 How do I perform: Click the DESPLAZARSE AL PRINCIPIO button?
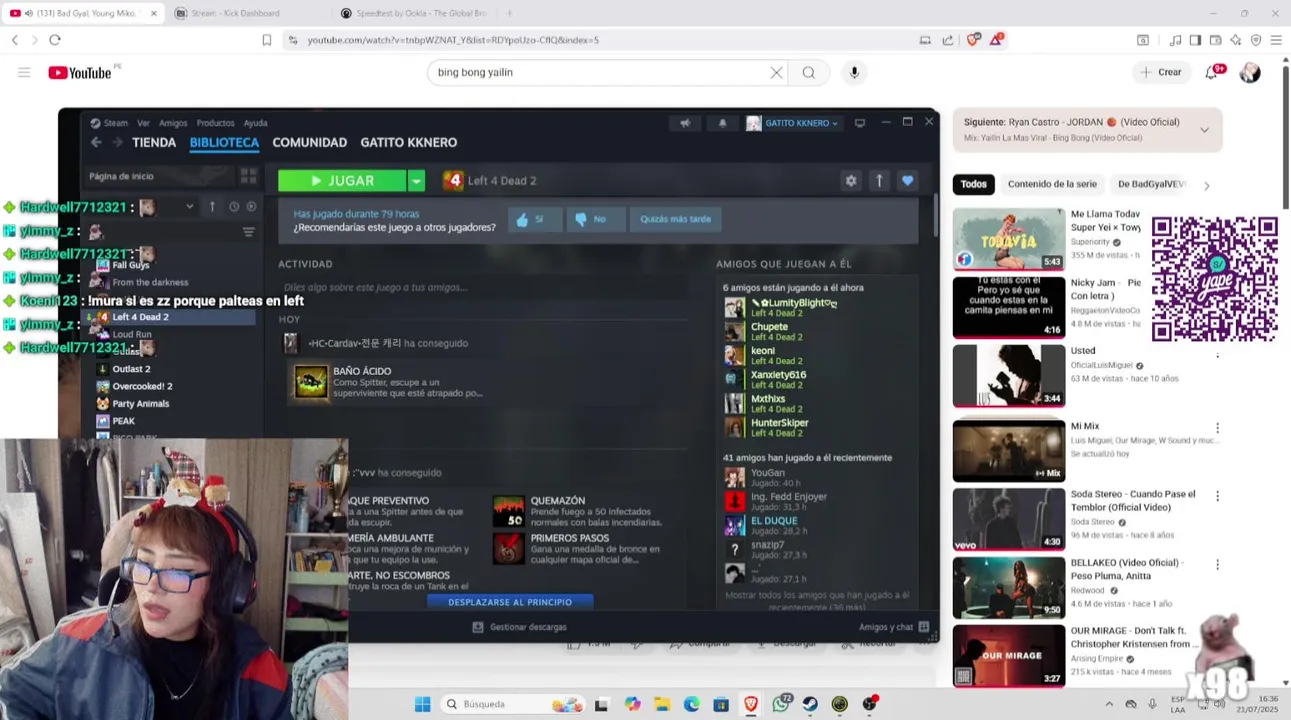point(510,602)
